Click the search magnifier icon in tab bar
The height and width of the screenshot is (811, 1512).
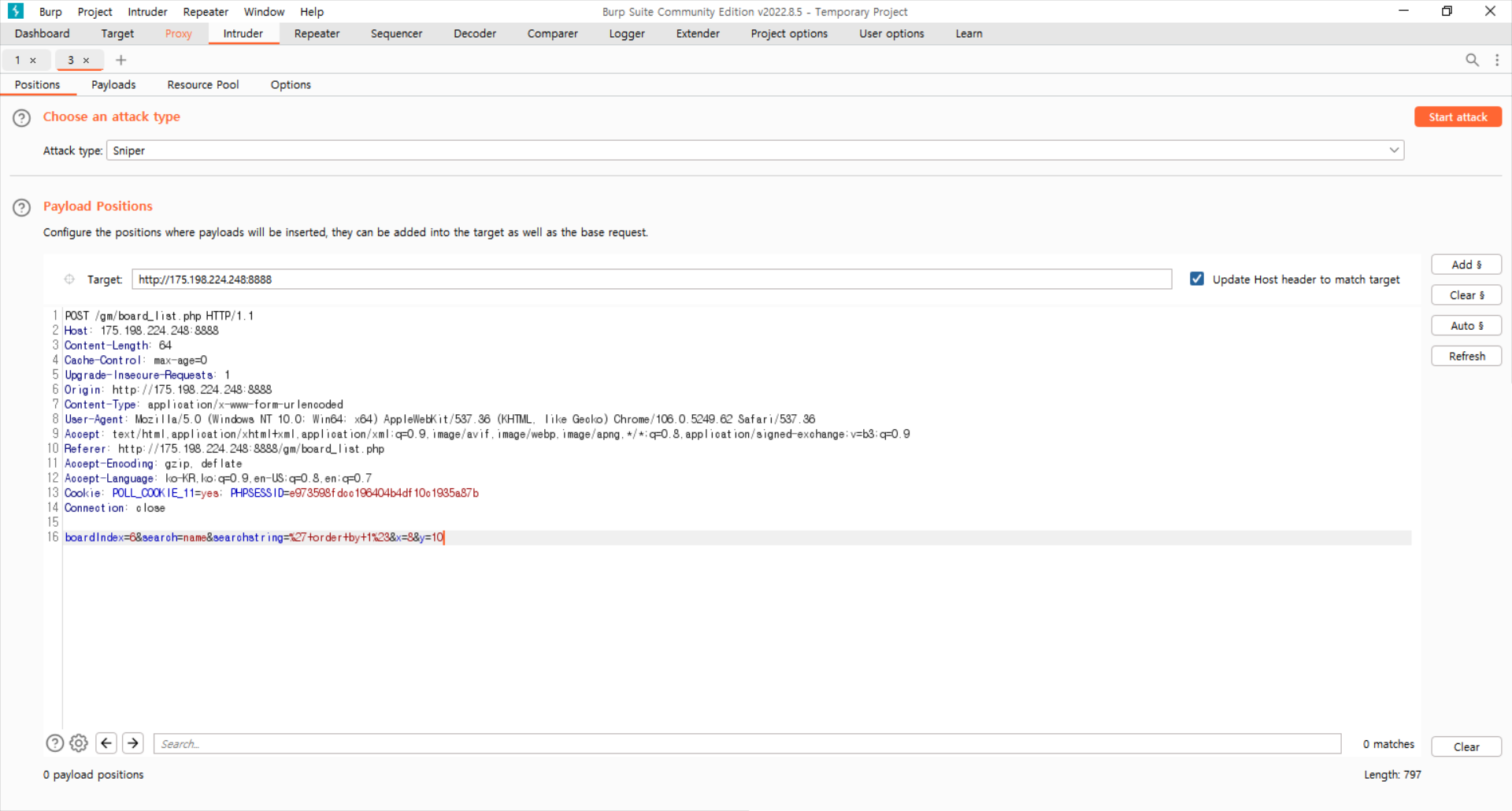point(1472,60)
